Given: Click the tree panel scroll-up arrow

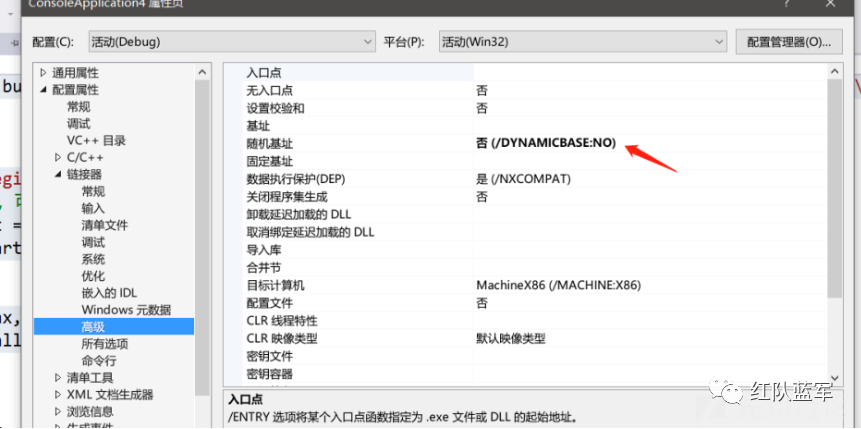Looking at the screenshot, I should pos(202,72).
